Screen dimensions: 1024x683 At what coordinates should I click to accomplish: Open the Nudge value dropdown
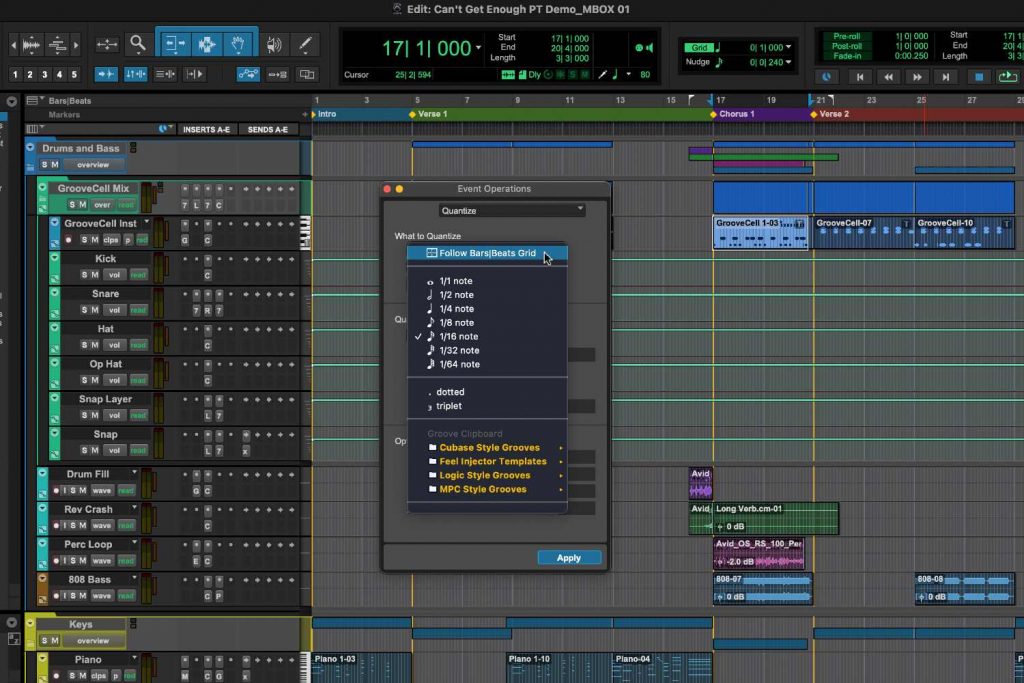coord(788,62)
